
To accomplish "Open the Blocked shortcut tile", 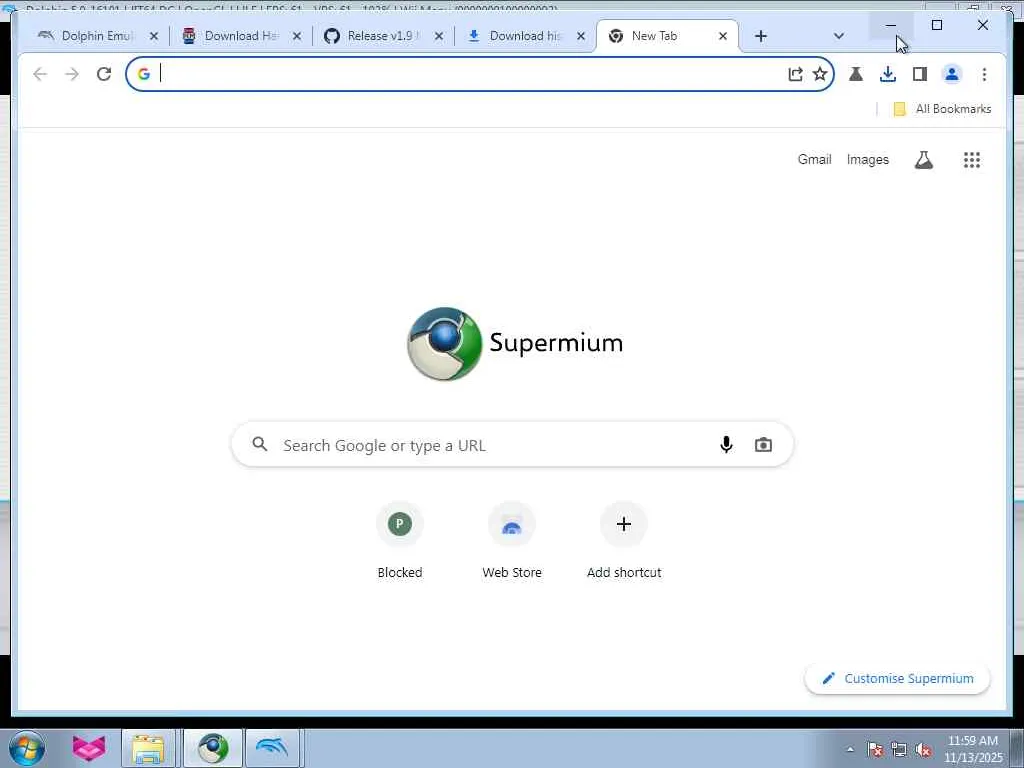I will point(400,541).
